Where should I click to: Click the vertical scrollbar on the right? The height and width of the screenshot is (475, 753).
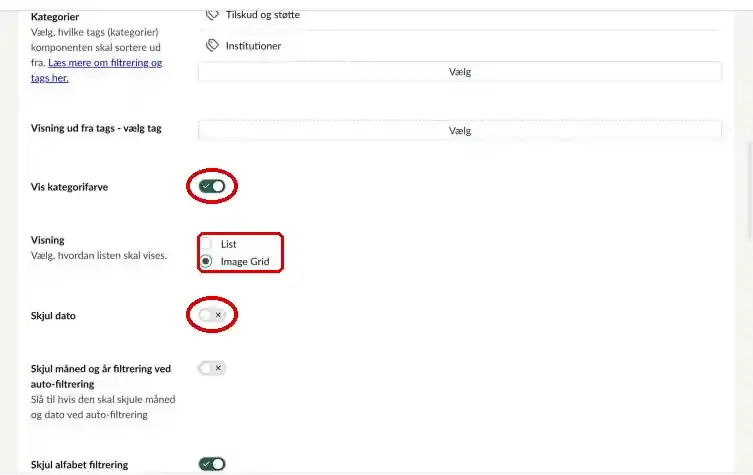749,190
